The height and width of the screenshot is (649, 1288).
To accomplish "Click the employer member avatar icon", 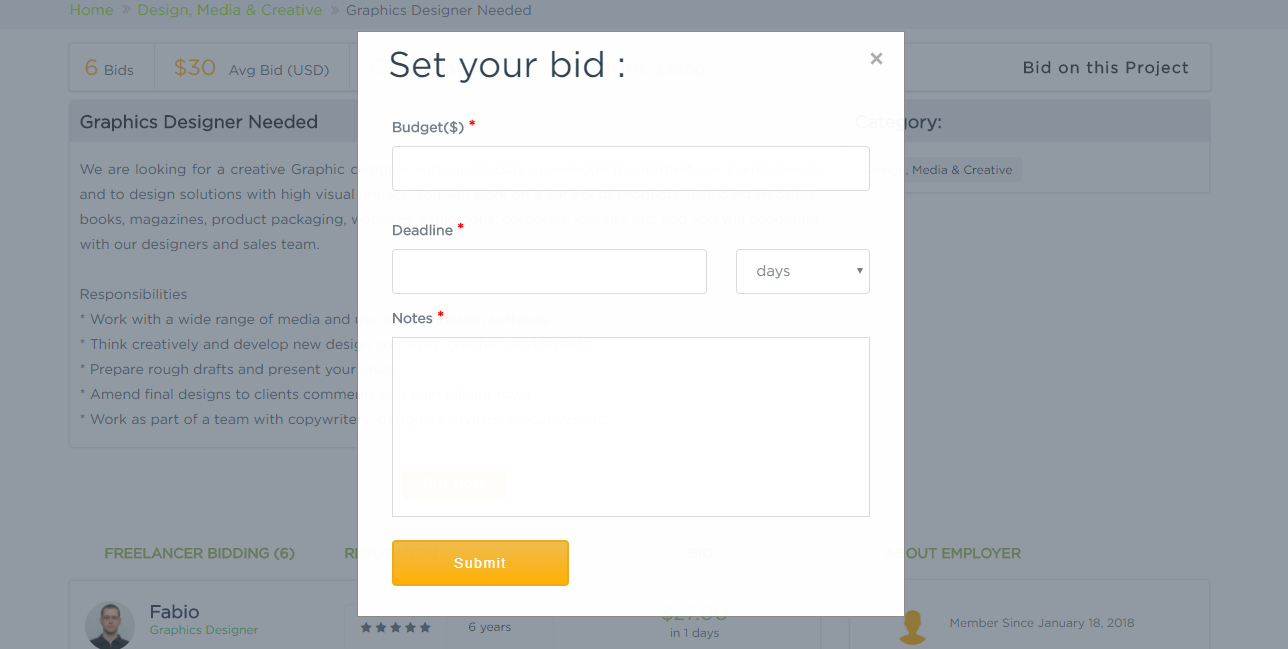I will click(912, 627).
